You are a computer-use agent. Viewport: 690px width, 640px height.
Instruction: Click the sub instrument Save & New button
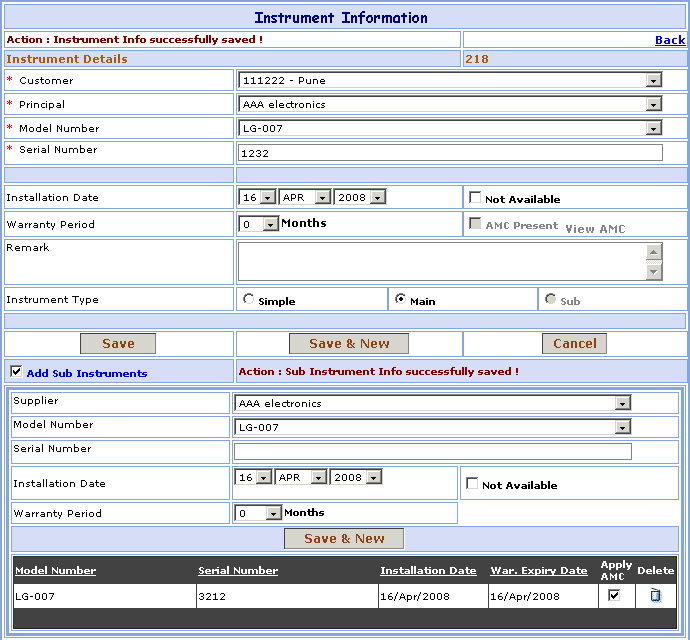pos(343,538)
